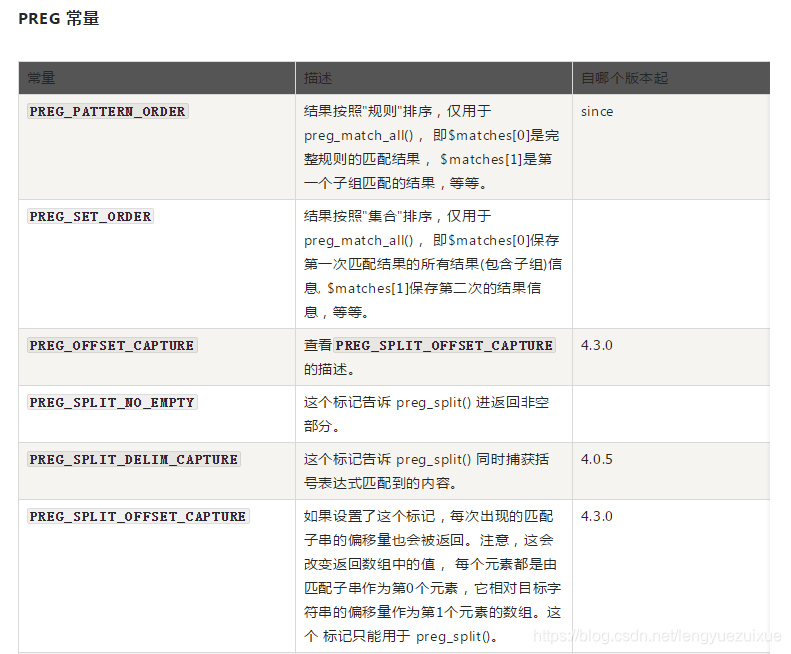Click 4.3.0 in the PREG_SPLIT_OFFSET_CAPTURE row
The width and height of the screenshot is (791, 654).
[x=597, y=517]
